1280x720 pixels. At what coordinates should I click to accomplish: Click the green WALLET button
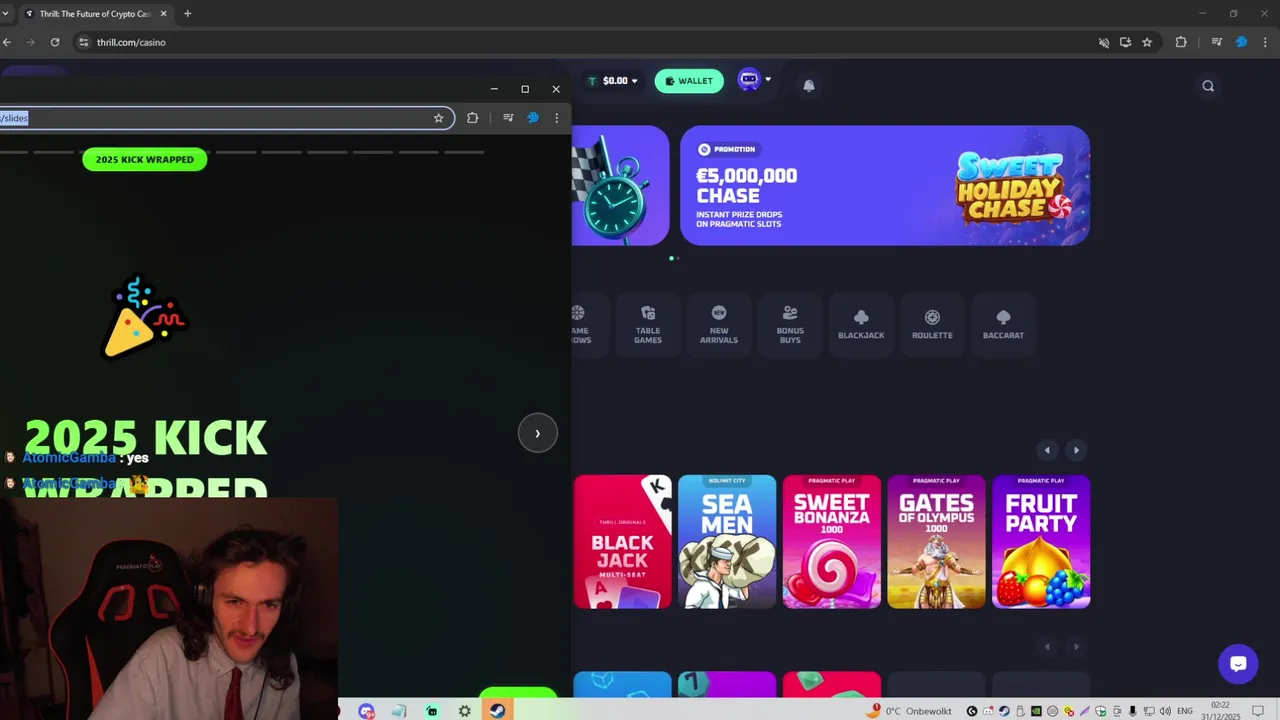[x=689, y=81]
